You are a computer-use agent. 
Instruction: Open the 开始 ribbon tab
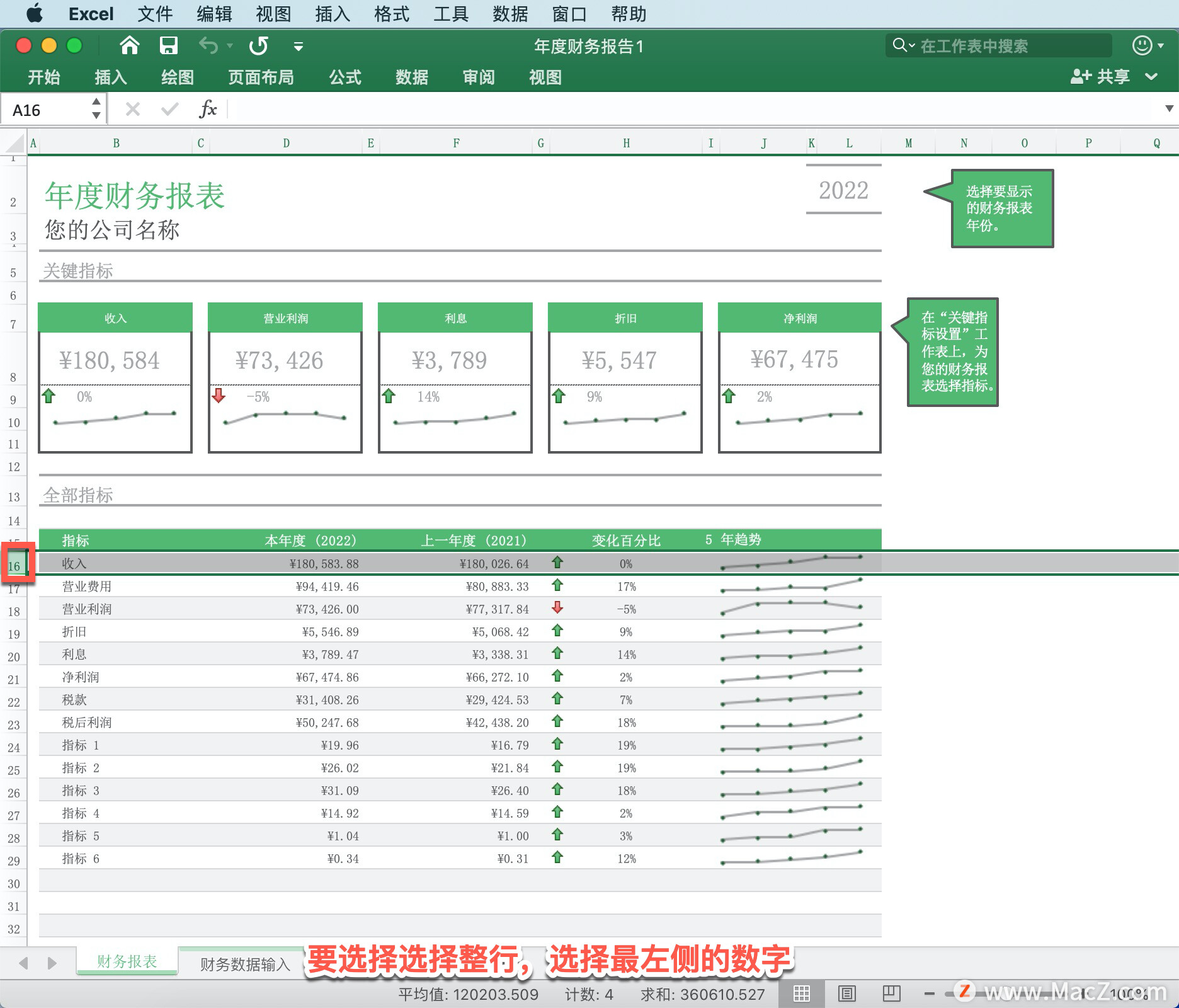click(x=44, y=77)
